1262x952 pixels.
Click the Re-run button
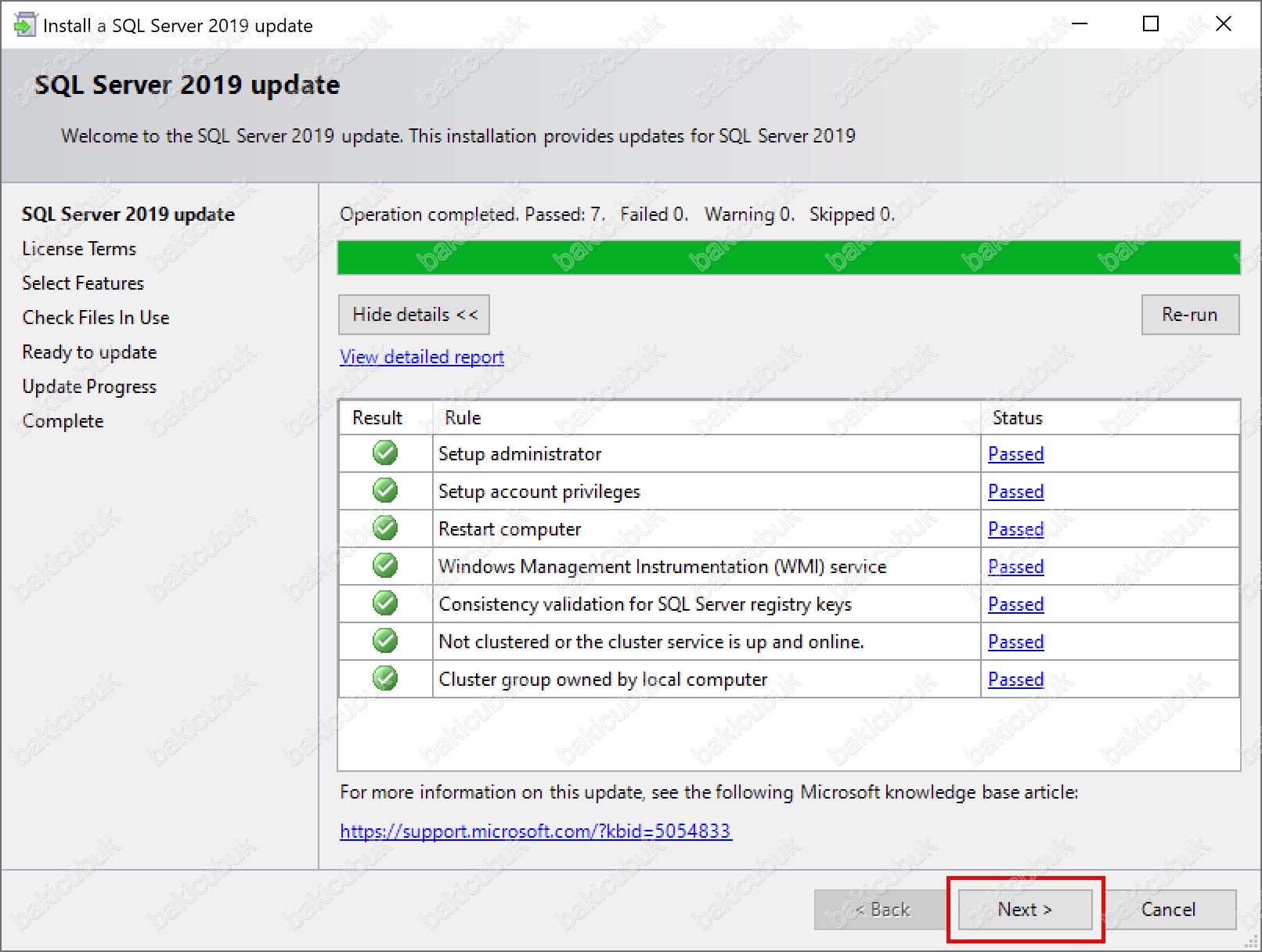1190,315
